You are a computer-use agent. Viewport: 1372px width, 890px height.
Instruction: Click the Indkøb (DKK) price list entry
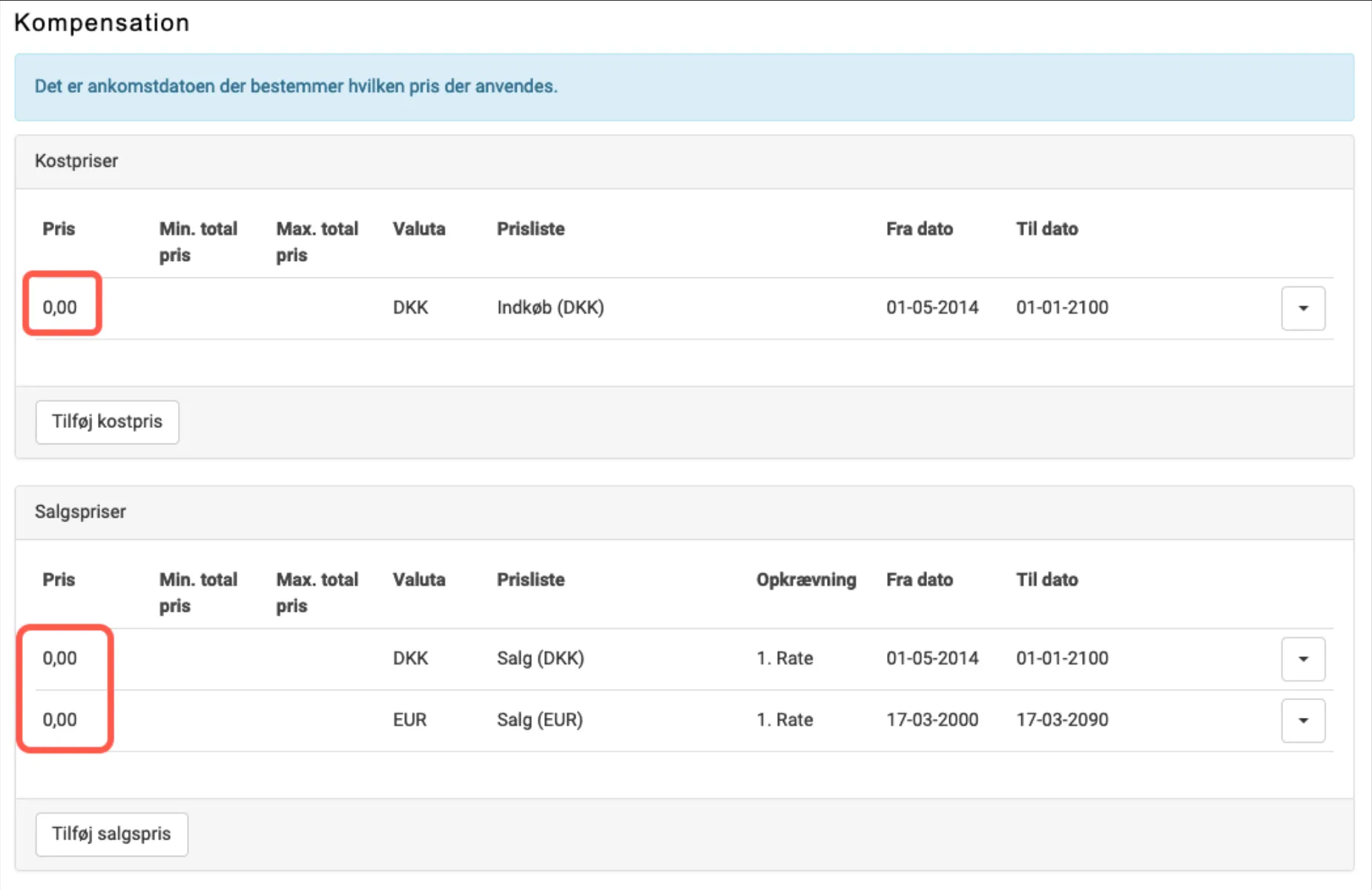(550, 307)
